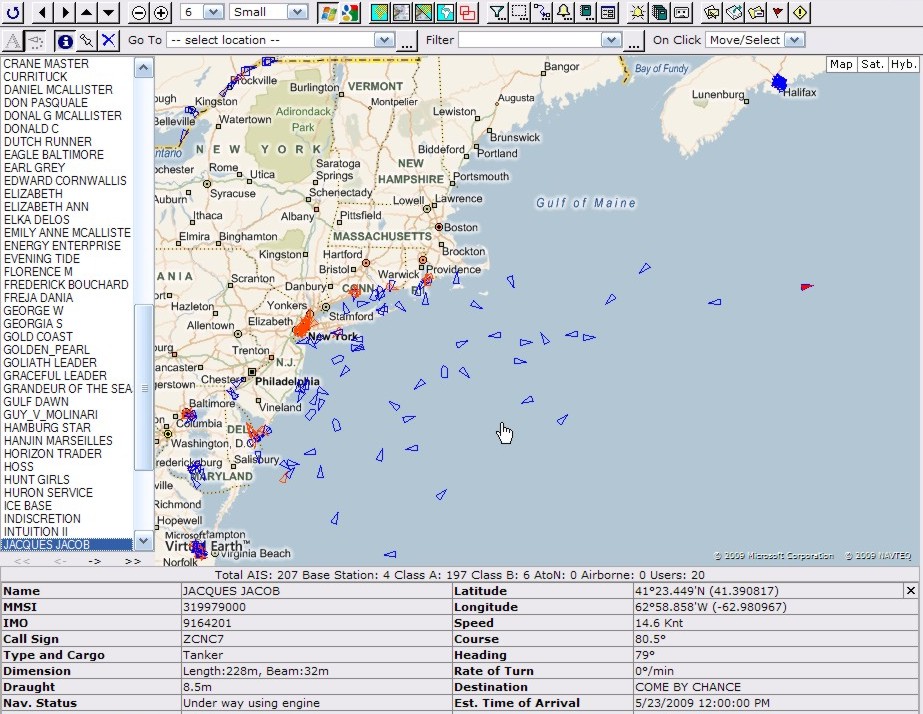The width and height of the screenshot is (923, 714).
Task: Switch map to Hyb. view
Action: 903,64
